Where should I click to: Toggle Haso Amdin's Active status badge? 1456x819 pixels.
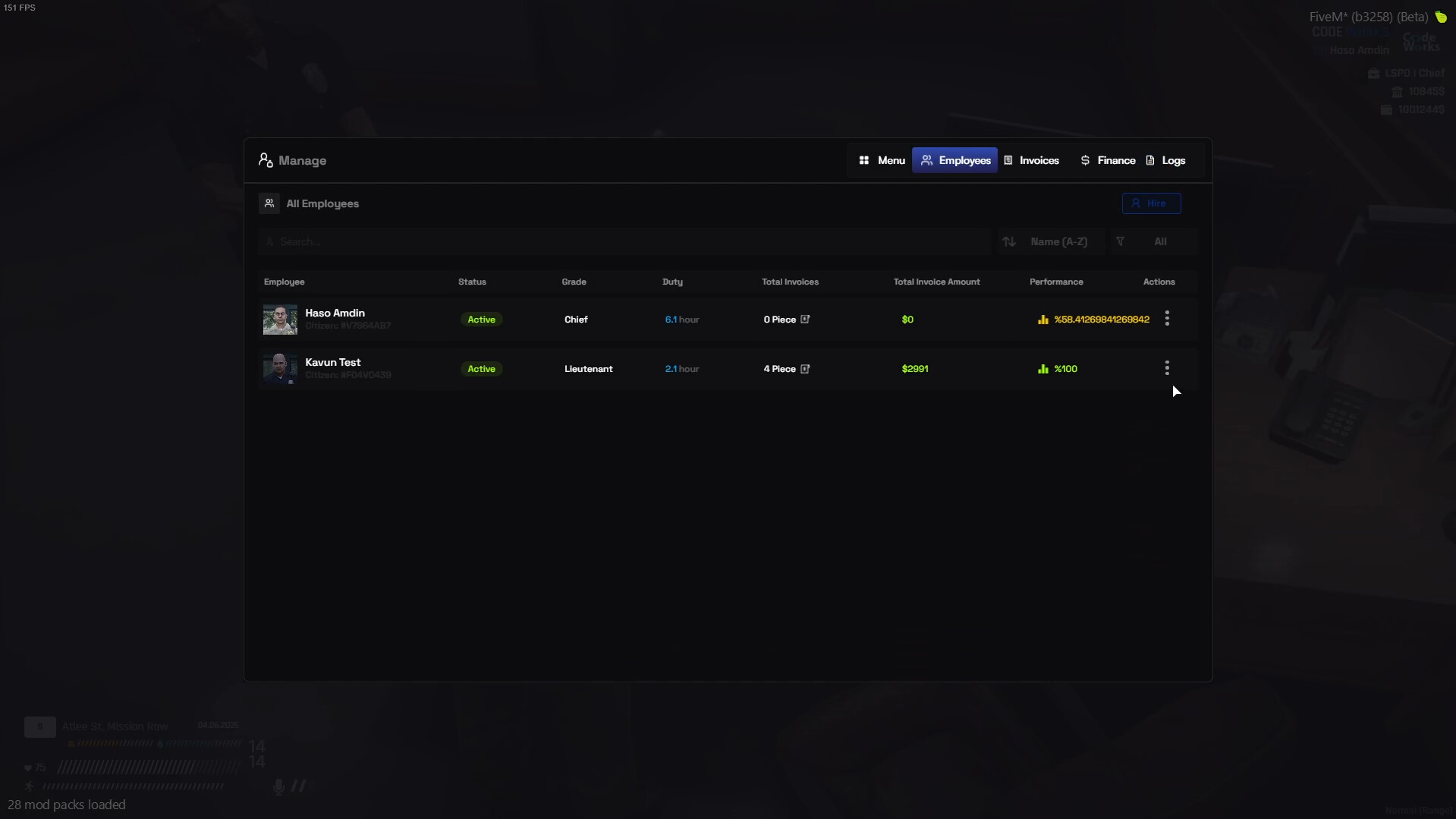tap(482, 320)
